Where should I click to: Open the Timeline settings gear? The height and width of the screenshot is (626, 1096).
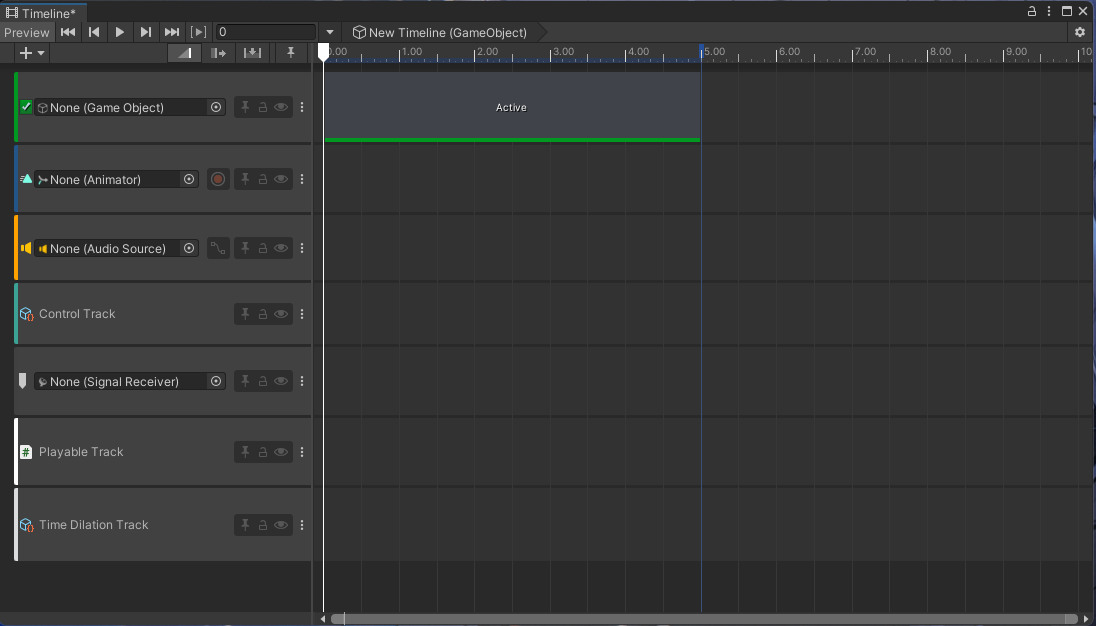pos(1080,32)
